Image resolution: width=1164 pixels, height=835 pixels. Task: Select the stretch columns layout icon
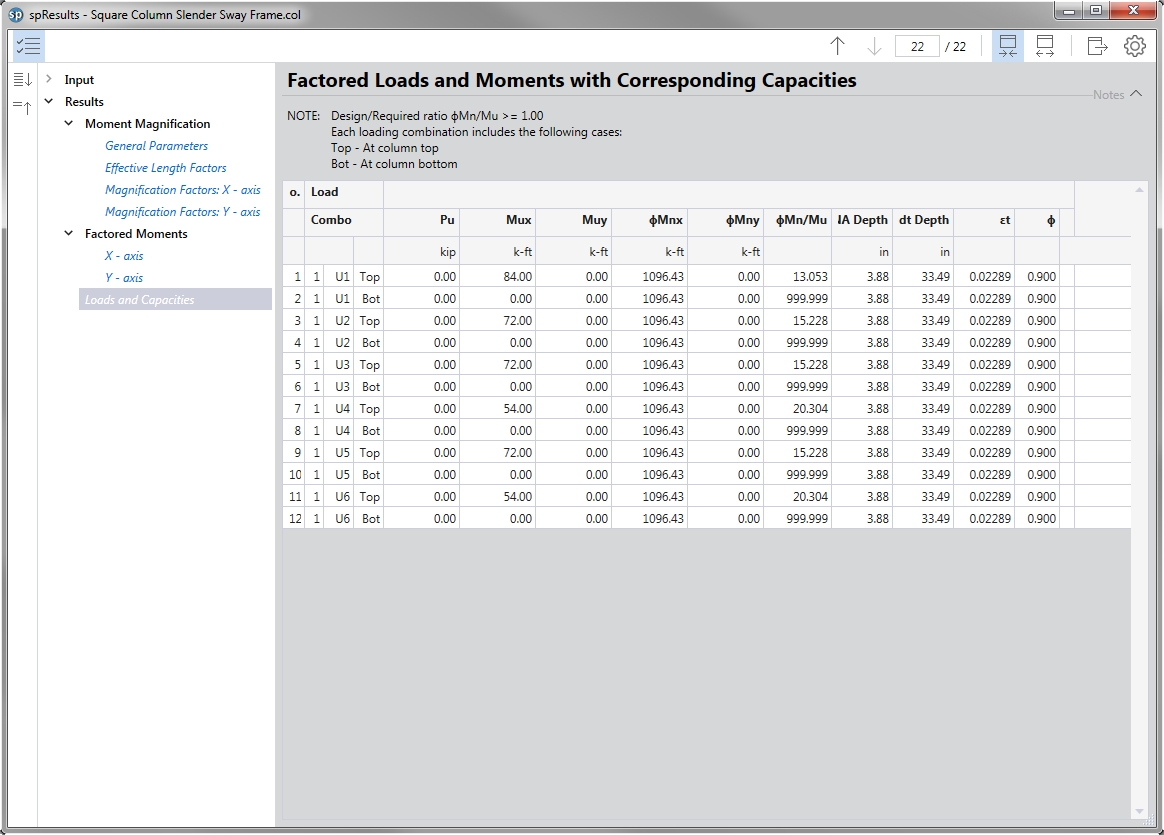[x=1045, y=46]
